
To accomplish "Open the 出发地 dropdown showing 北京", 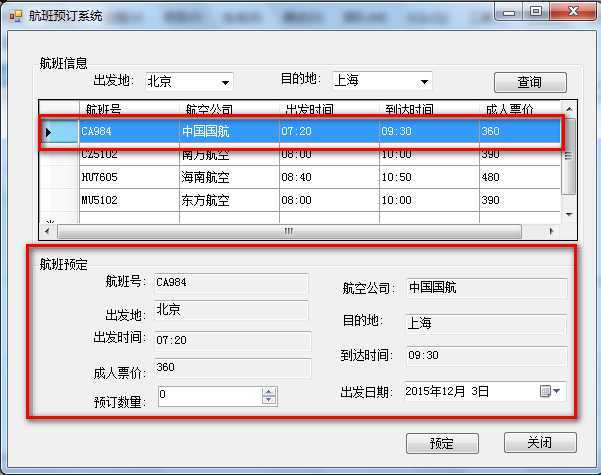I will pyautogui.click(x=225, y=82).
